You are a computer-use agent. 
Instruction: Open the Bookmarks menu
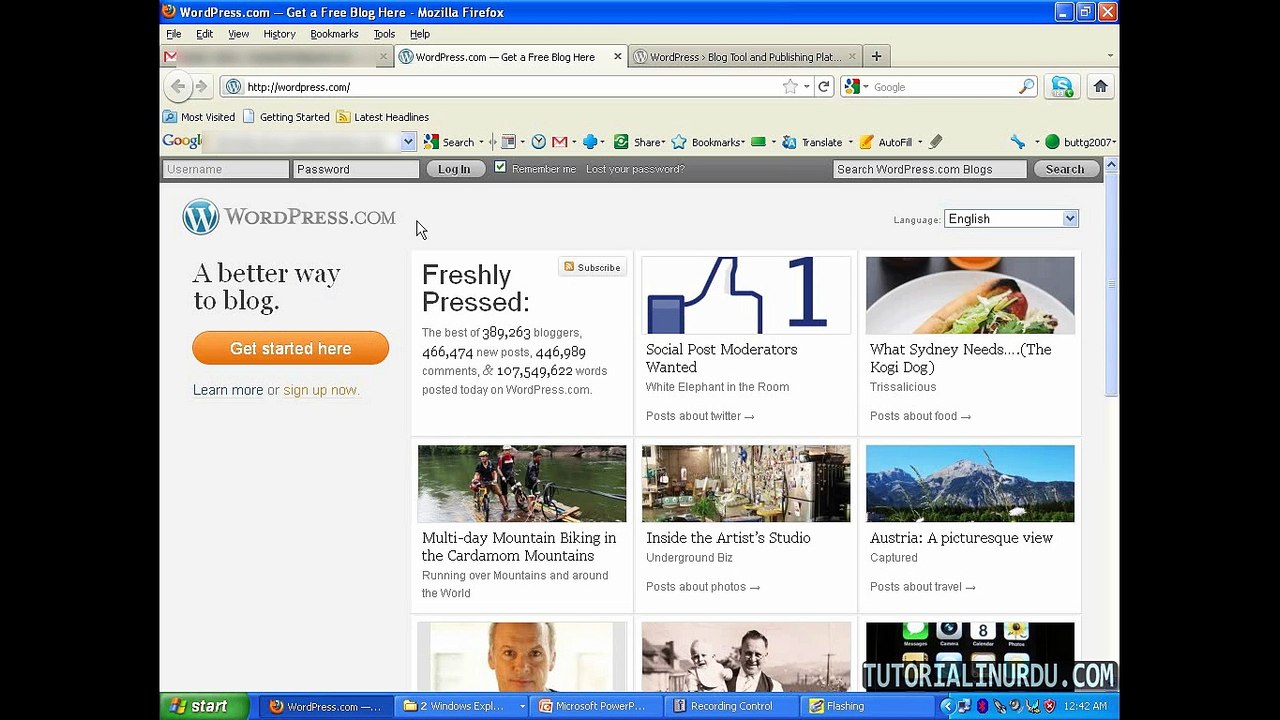[x=334, y=34]
